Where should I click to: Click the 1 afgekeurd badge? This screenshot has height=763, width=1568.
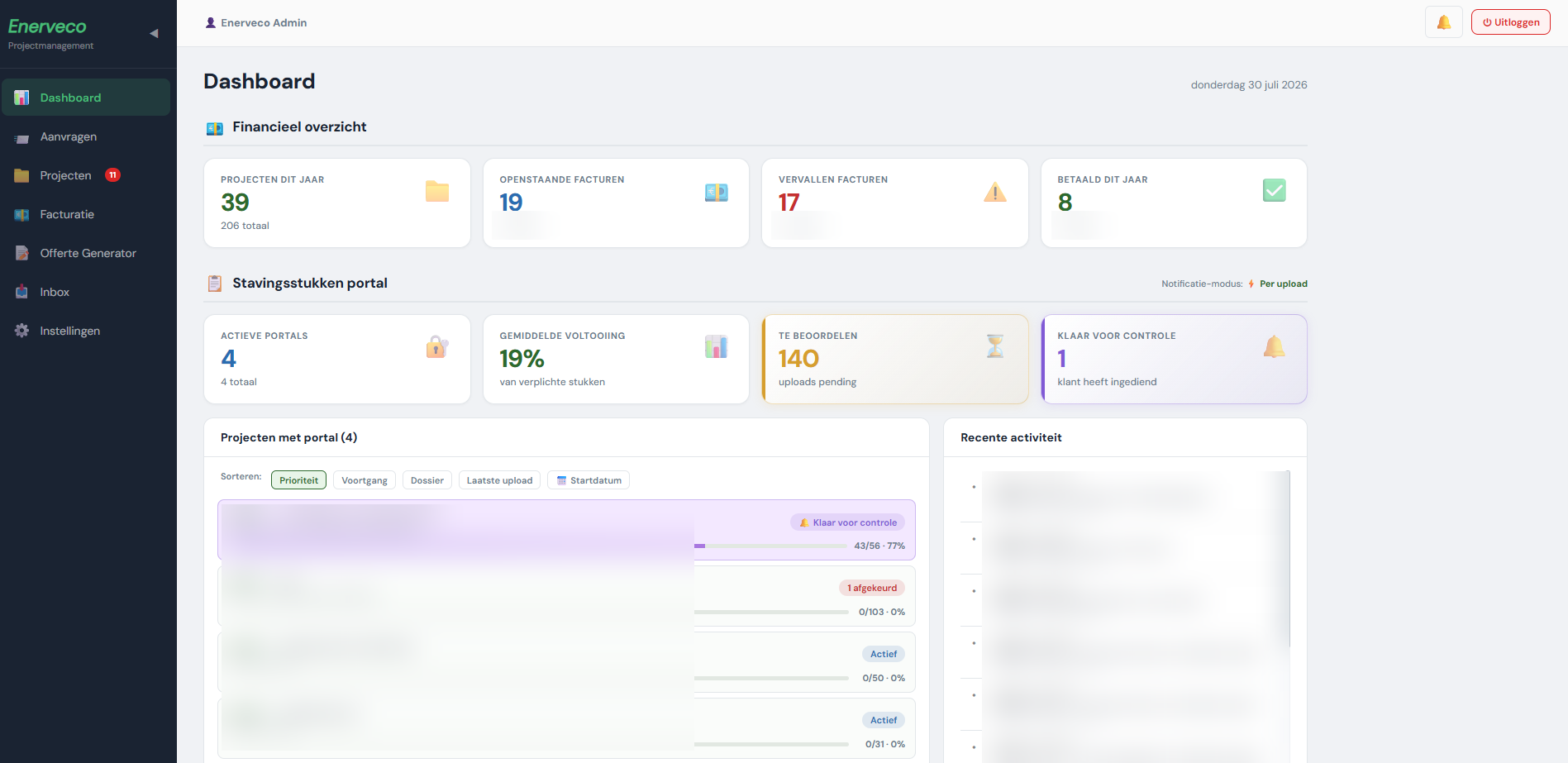pos(872,588)
